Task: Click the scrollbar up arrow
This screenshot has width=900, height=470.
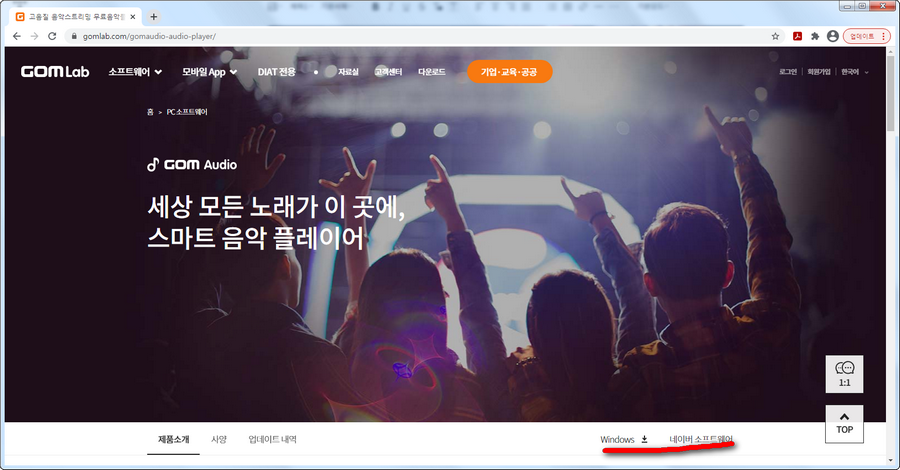Action: (x=890, y=52)
